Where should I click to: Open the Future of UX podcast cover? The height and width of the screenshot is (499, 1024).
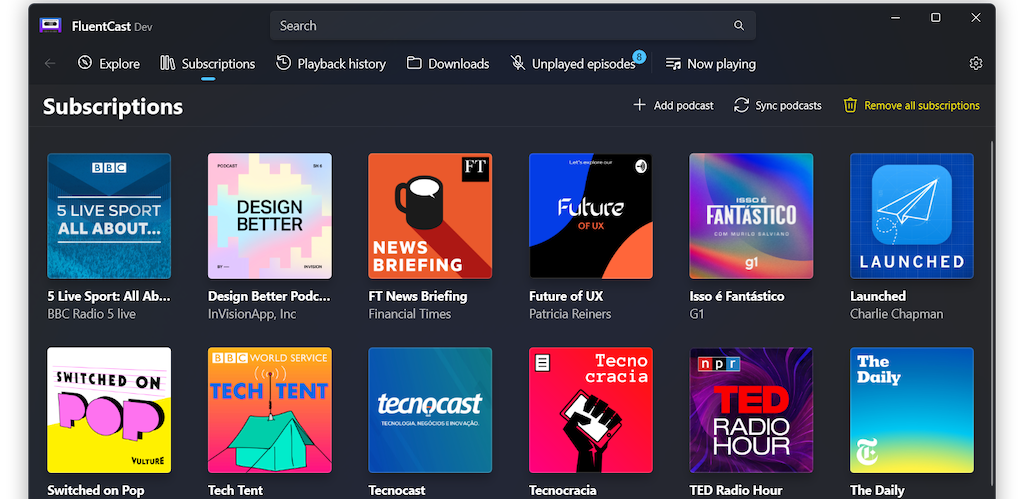(x=591, y=216)
